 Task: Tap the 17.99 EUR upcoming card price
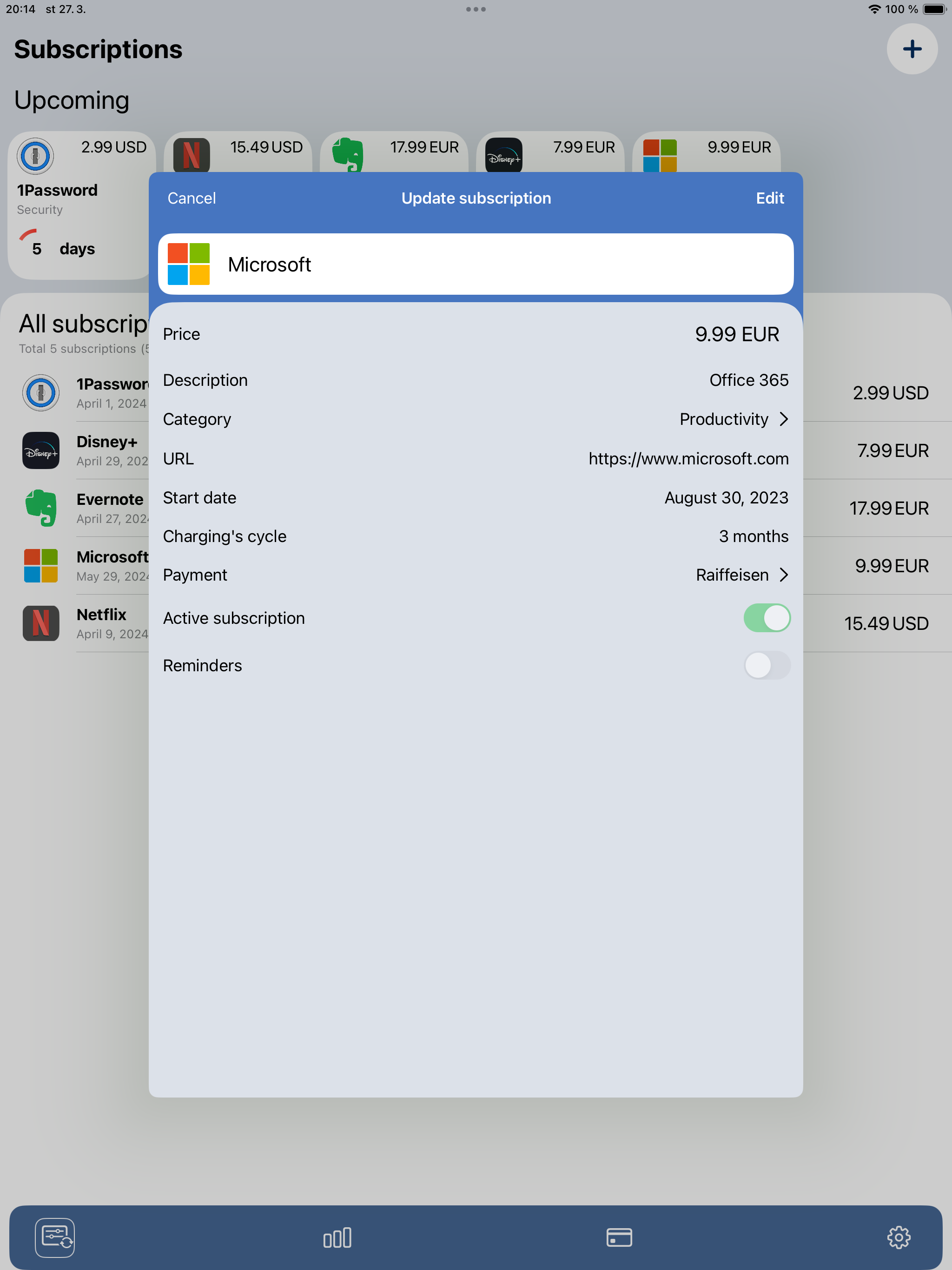tap(424, 147)
